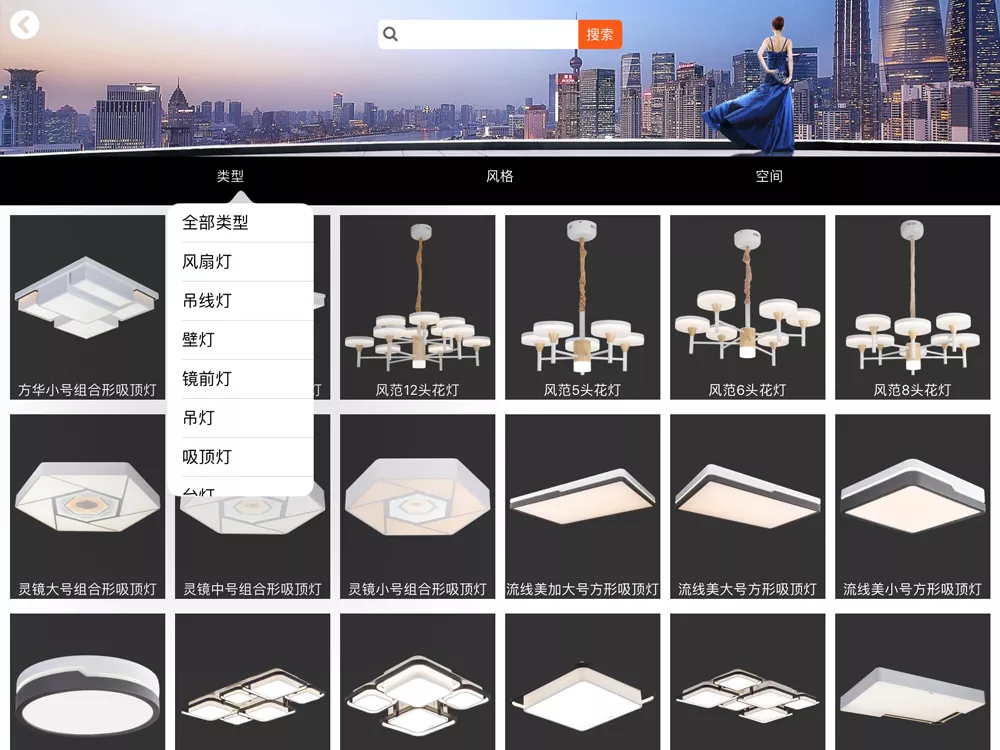Expand the 风格 filter dropdown
Viewport: 1000px width, 750px height.
click(x=500, y=176)
